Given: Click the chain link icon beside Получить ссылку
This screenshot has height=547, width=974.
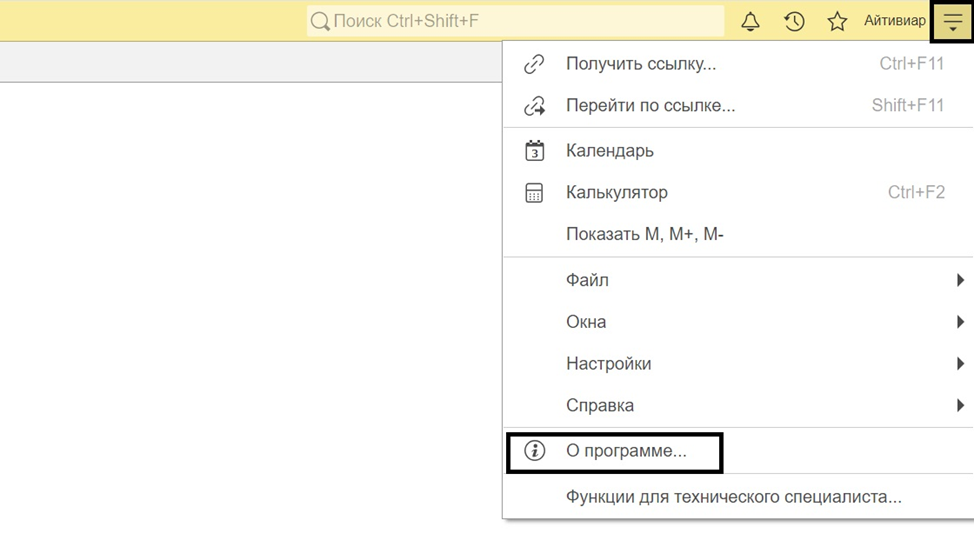Looking at the screenshot, I should point(535,64).
